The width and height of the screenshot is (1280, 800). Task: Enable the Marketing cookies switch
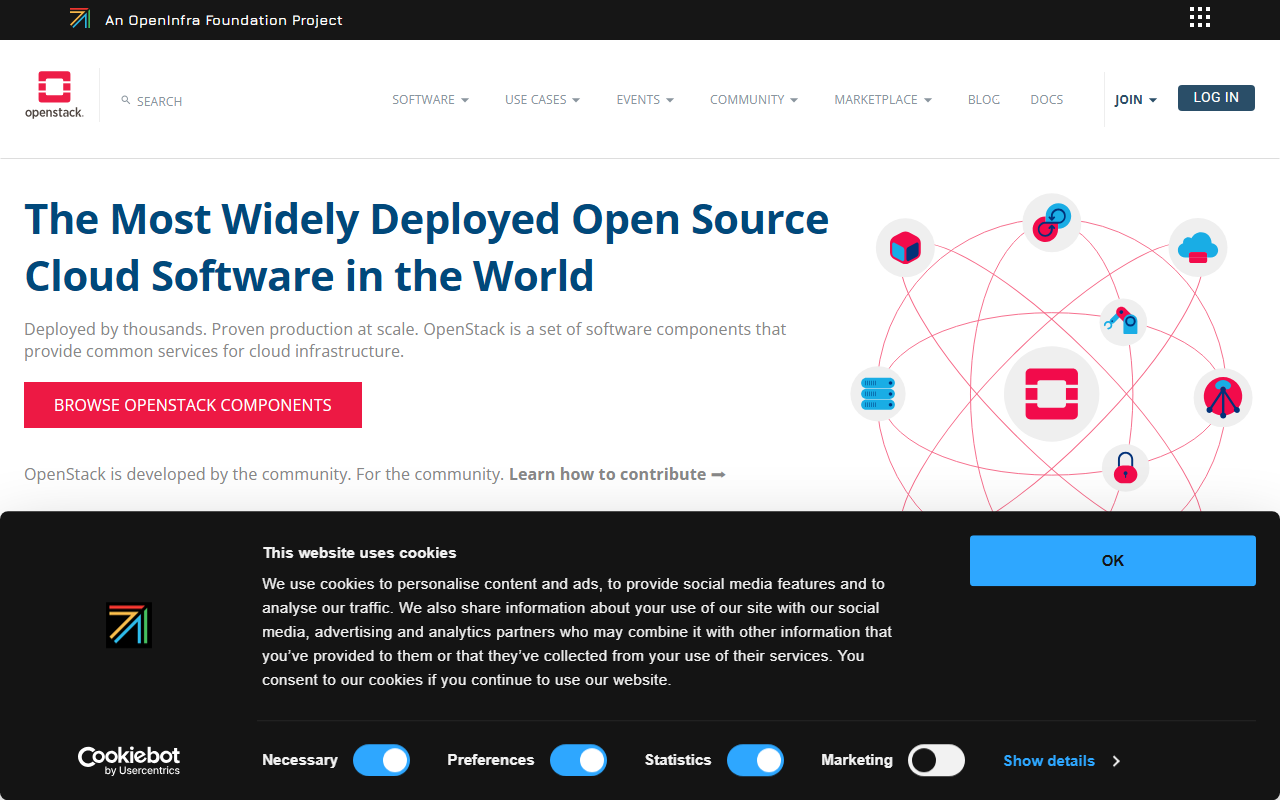[x=936, y=760]
